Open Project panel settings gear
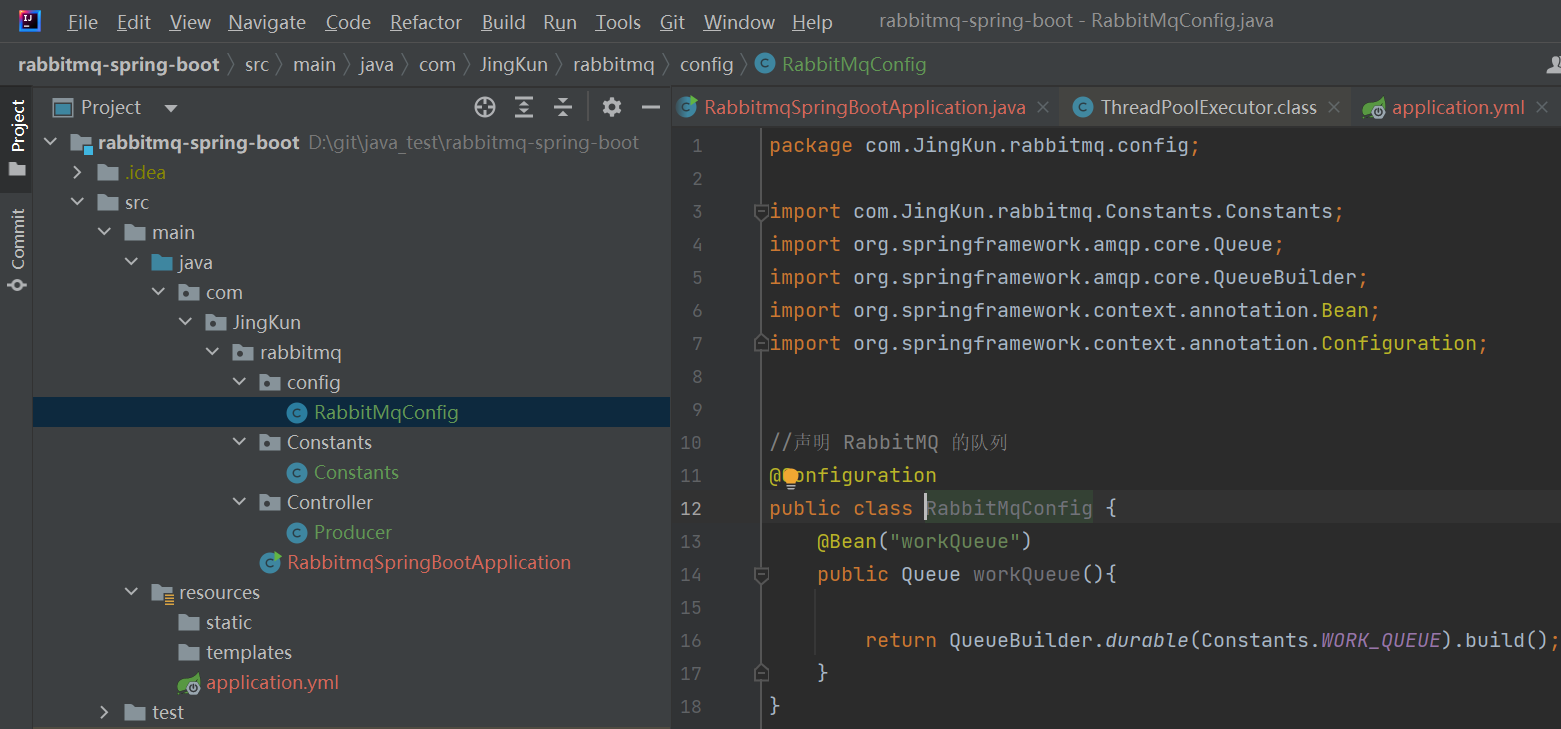This screenshot has height=729, width=1561. 612,107
